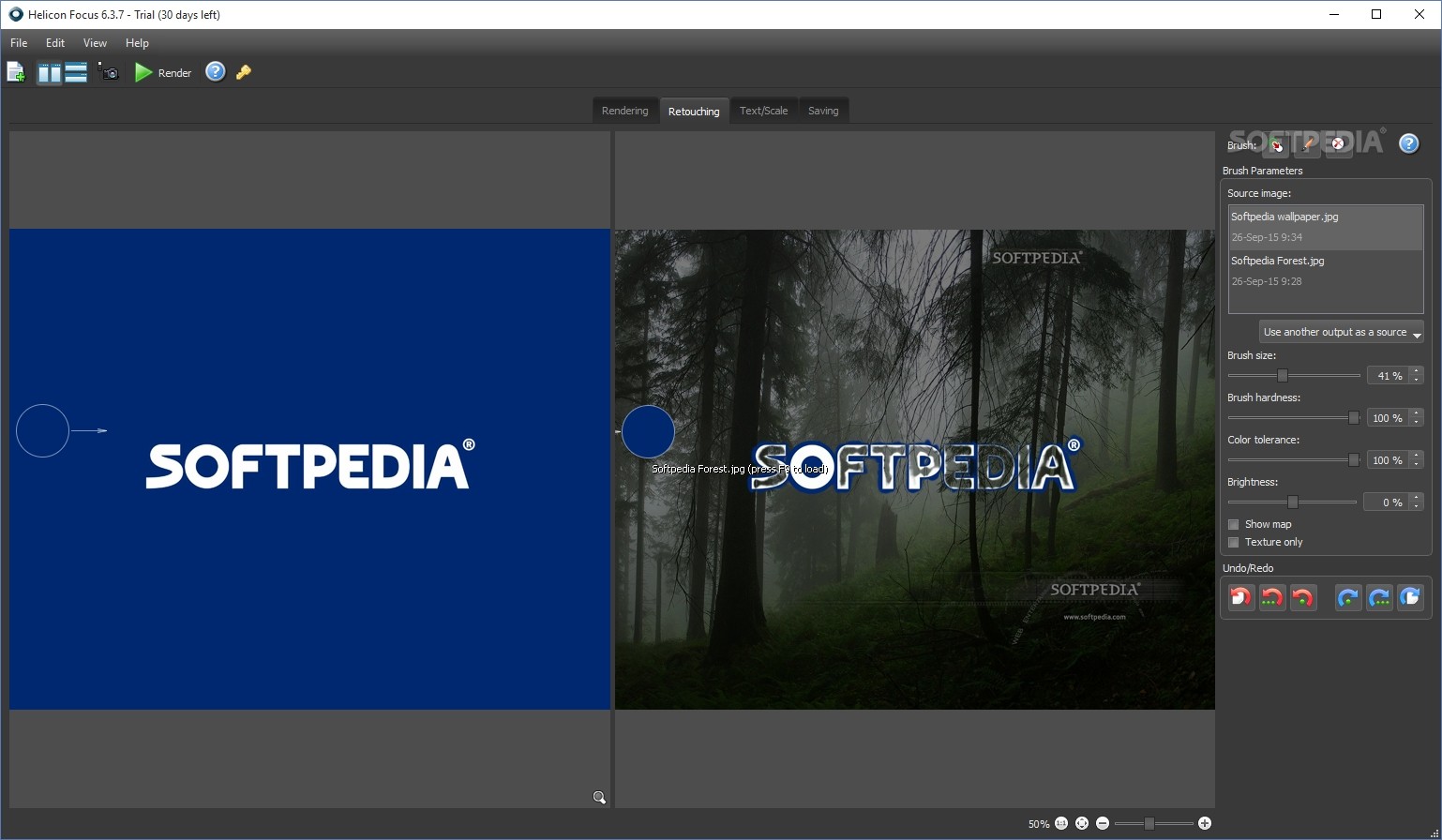Switch to the Text/Scale tab
The height and width of the screenshot is (840, 1442).
click(763, 111)
